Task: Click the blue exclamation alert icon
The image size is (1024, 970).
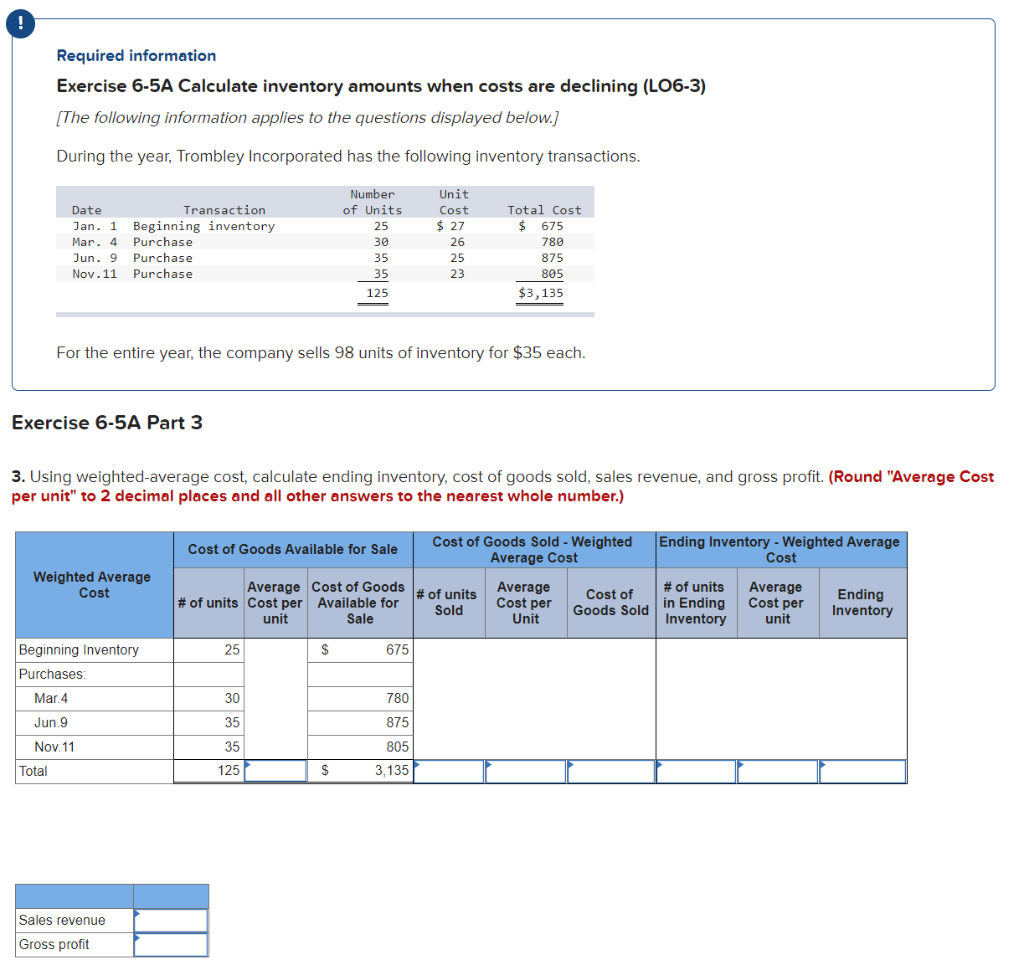Action: [x=20, y=23]
